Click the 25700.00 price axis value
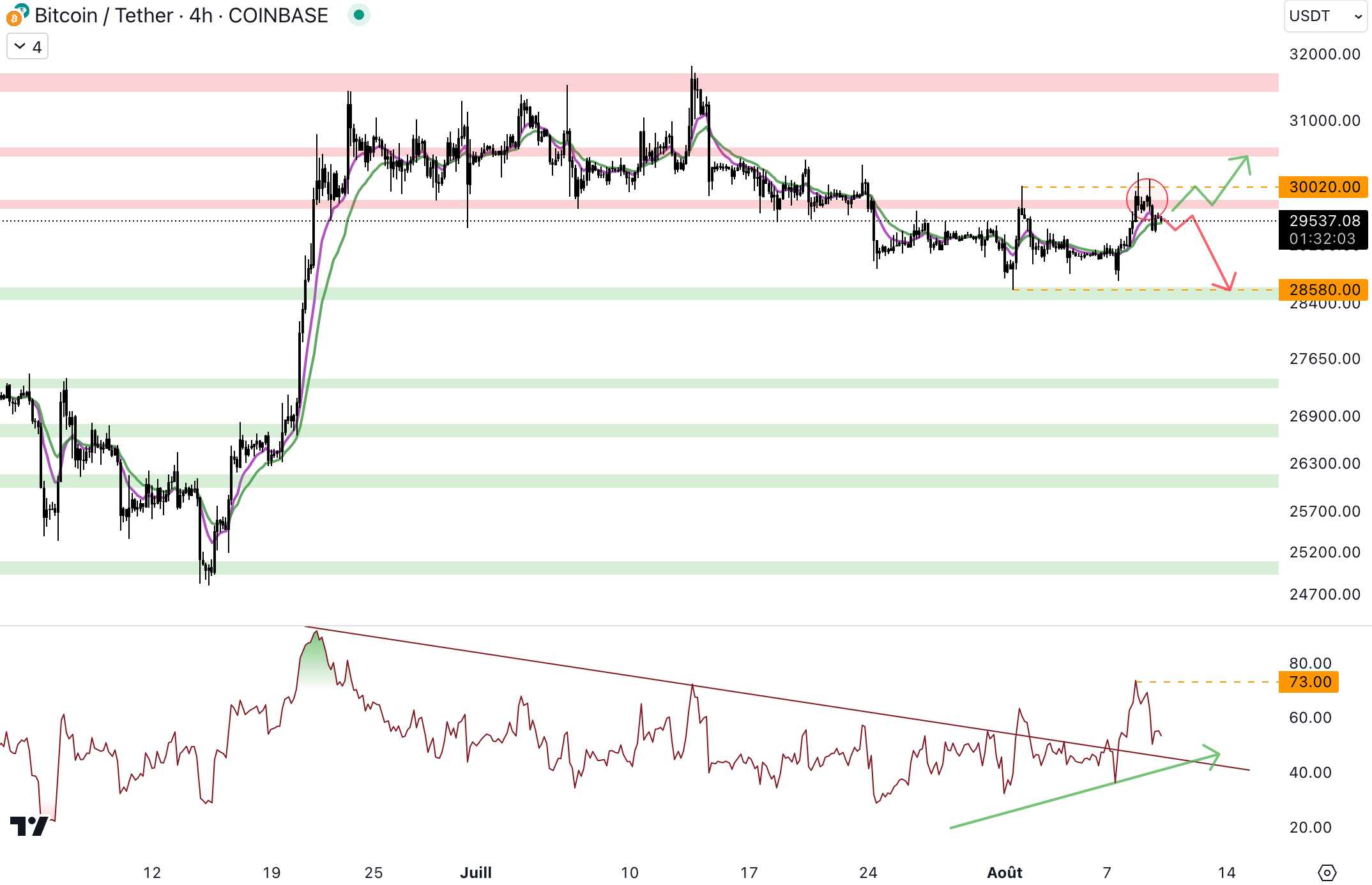This screenshot has height=885, width=1372. click(x=1325, y=511)
